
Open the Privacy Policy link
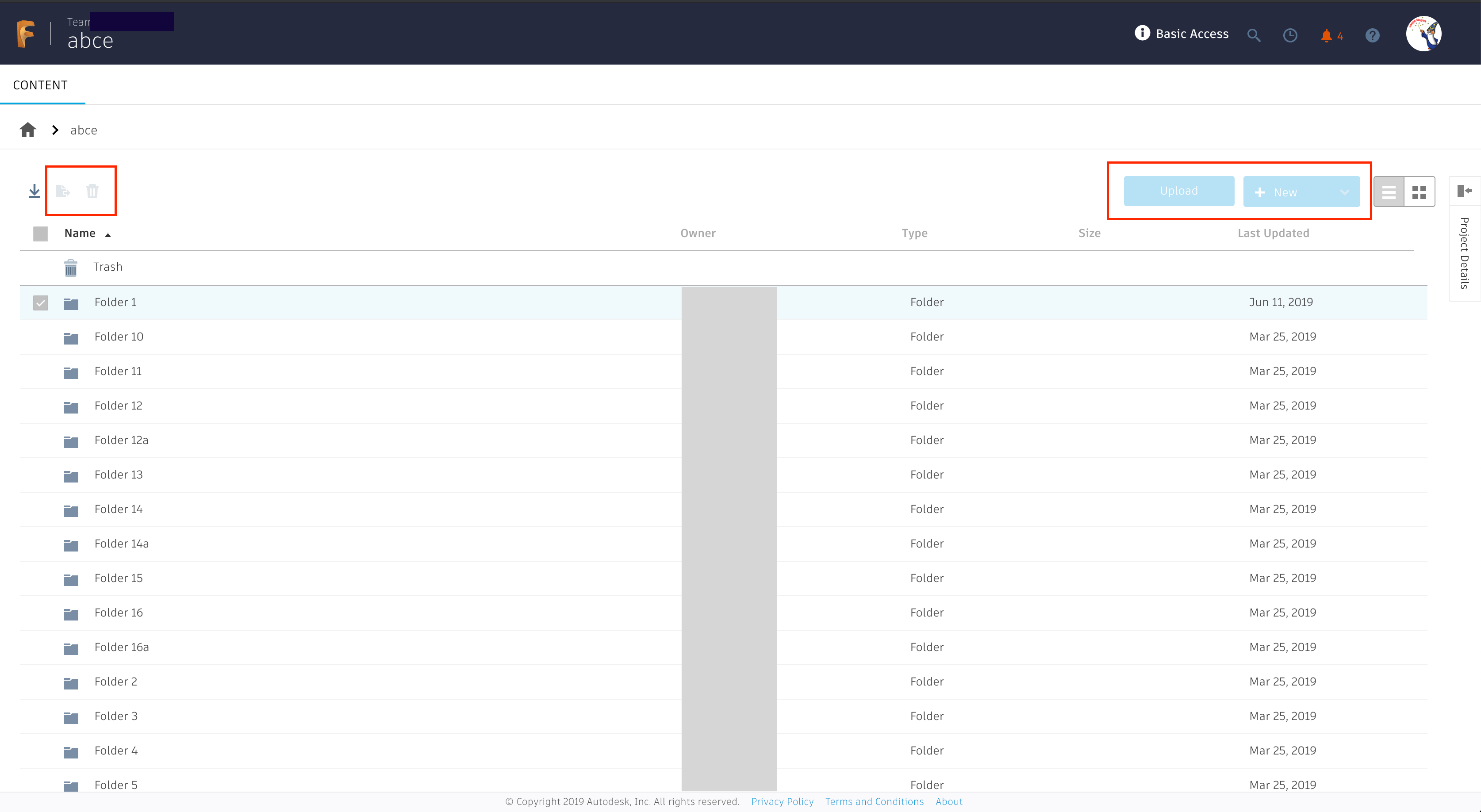pyautogui.click(x=782, y=801)
